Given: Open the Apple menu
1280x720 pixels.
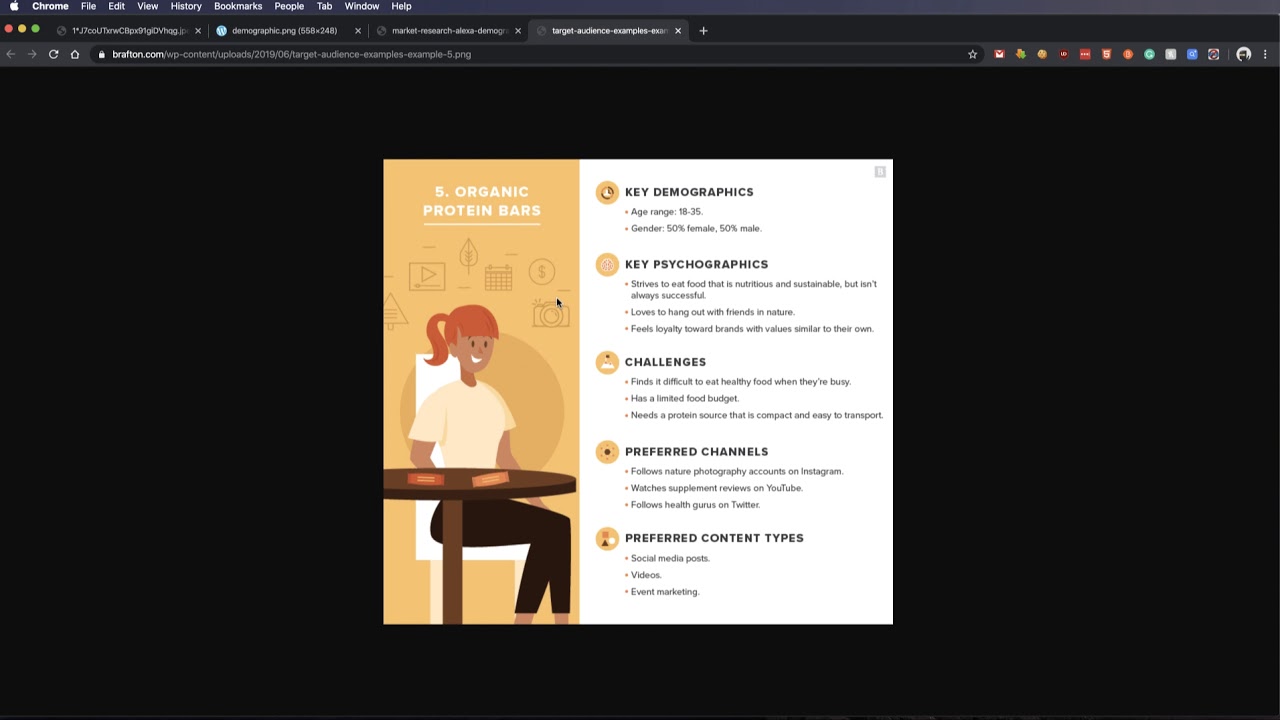Looking at the screenshot, I should click(14, 6).
